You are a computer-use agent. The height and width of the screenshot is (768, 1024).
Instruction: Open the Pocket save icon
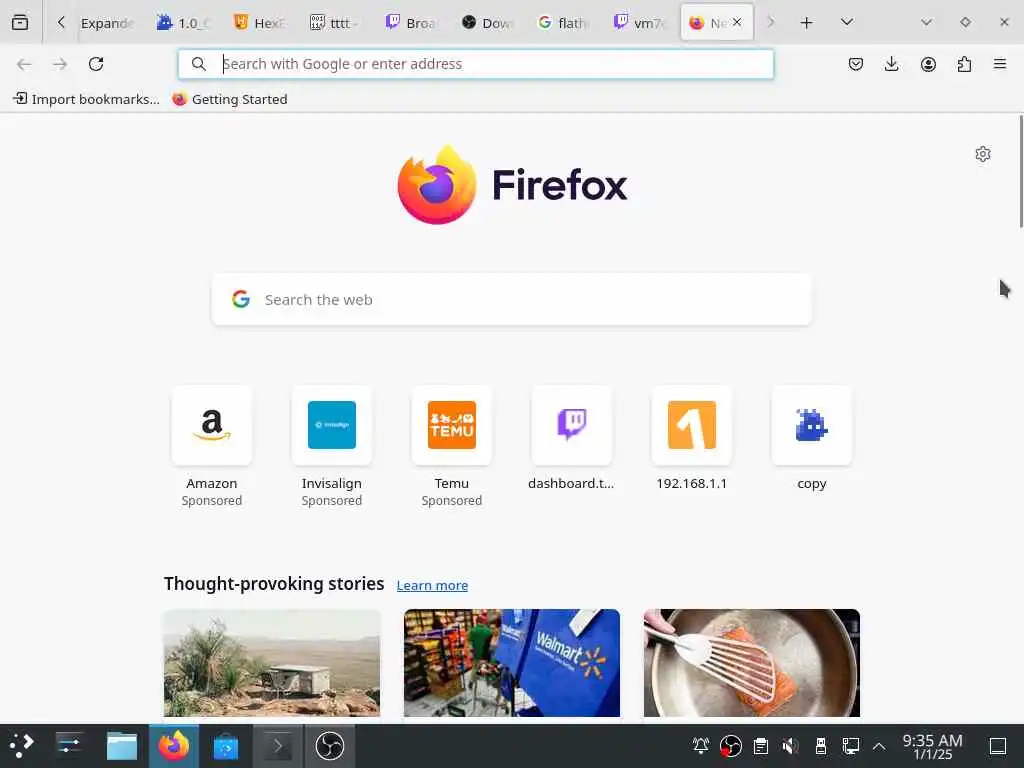coord(856,64)
